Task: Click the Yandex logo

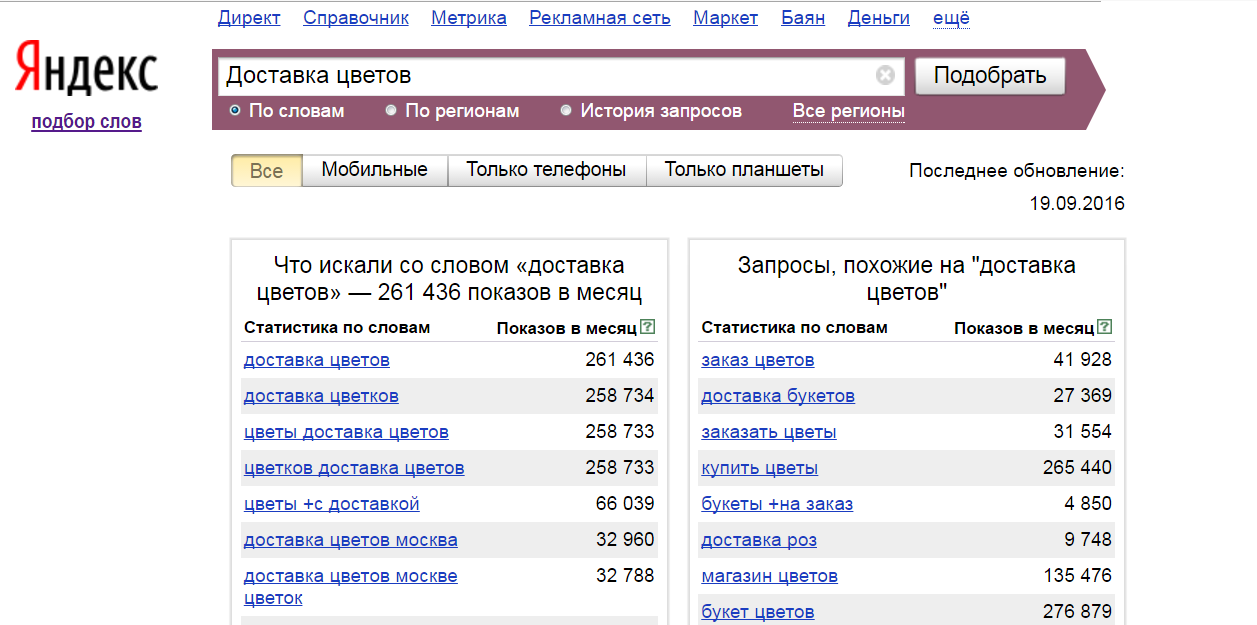Action: point(85,68)
